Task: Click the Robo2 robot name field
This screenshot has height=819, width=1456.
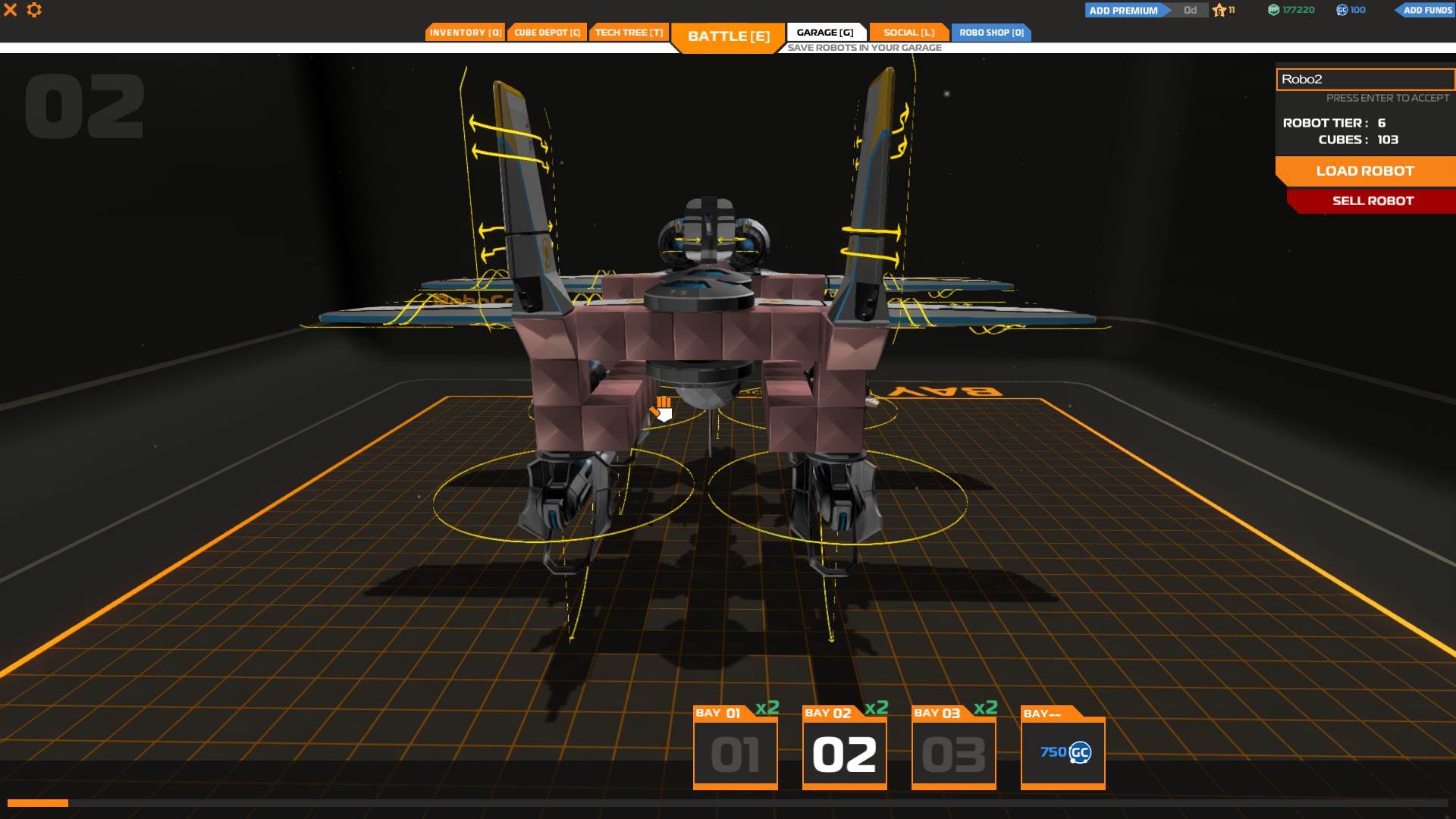Action: tap(1364, 79)
